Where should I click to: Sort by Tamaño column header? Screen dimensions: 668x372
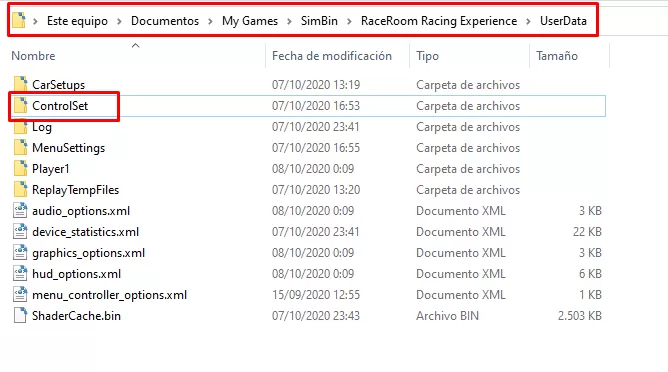point(557,56)
